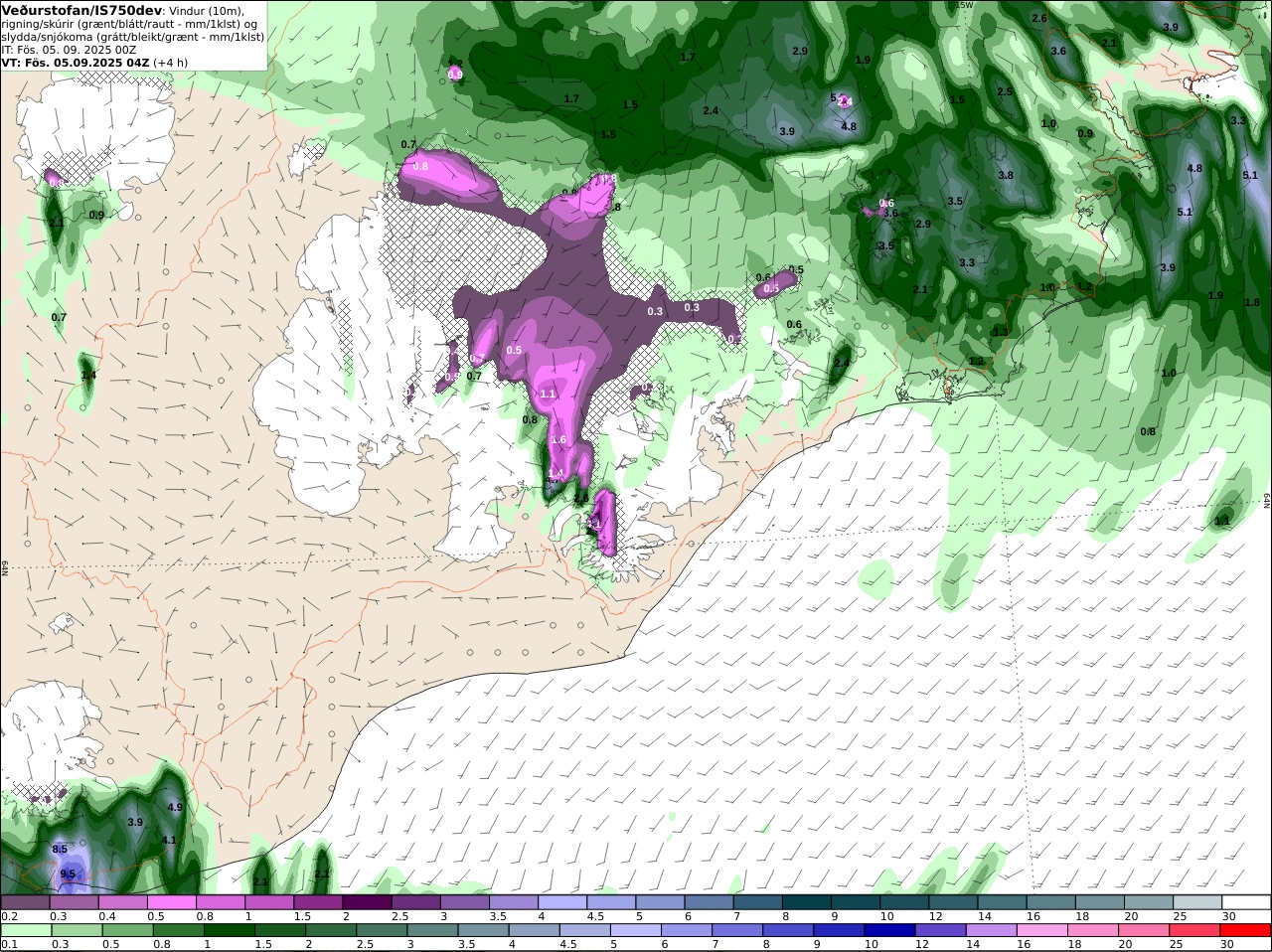The width and height of the screenshot is (1272, 952).
Task: Pick the darkest green rain swatch between 1 and 1.5
Action: coord(229,930)
